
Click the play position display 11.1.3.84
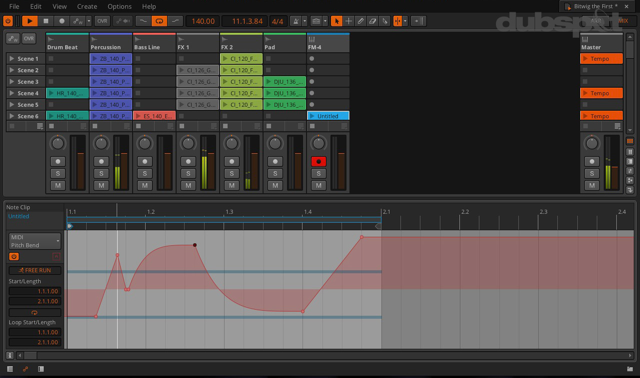point(245,21)
